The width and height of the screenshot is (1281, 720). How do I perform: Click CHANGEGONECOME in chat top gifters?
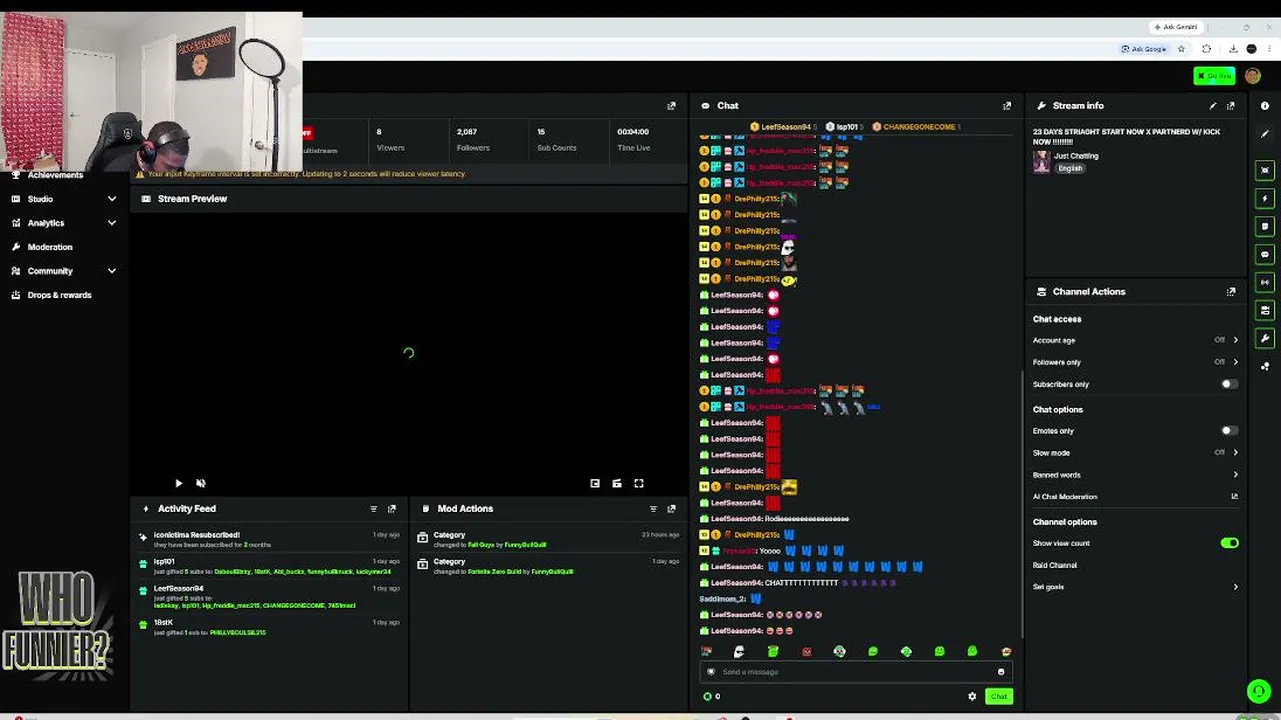coord(919,127)
